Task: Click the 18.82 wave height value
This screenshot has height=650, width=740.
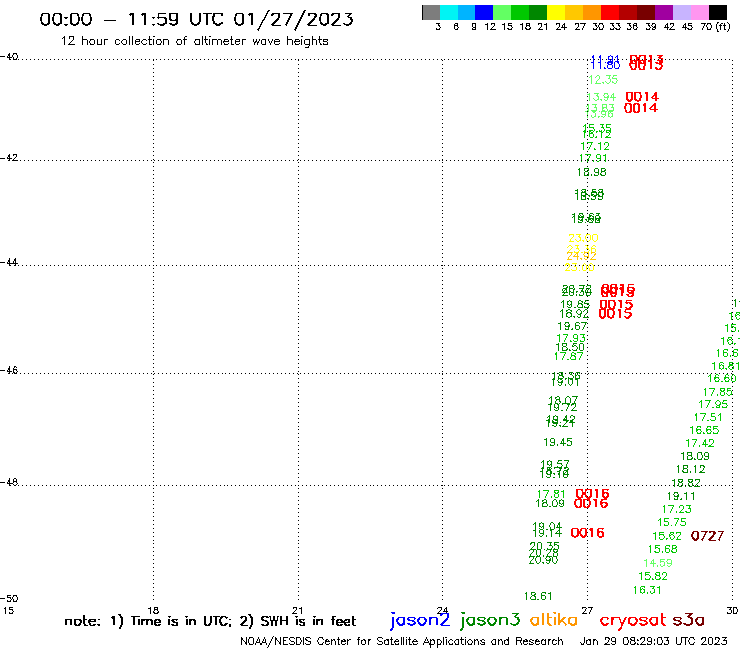Action: click(x=686, y=483)
